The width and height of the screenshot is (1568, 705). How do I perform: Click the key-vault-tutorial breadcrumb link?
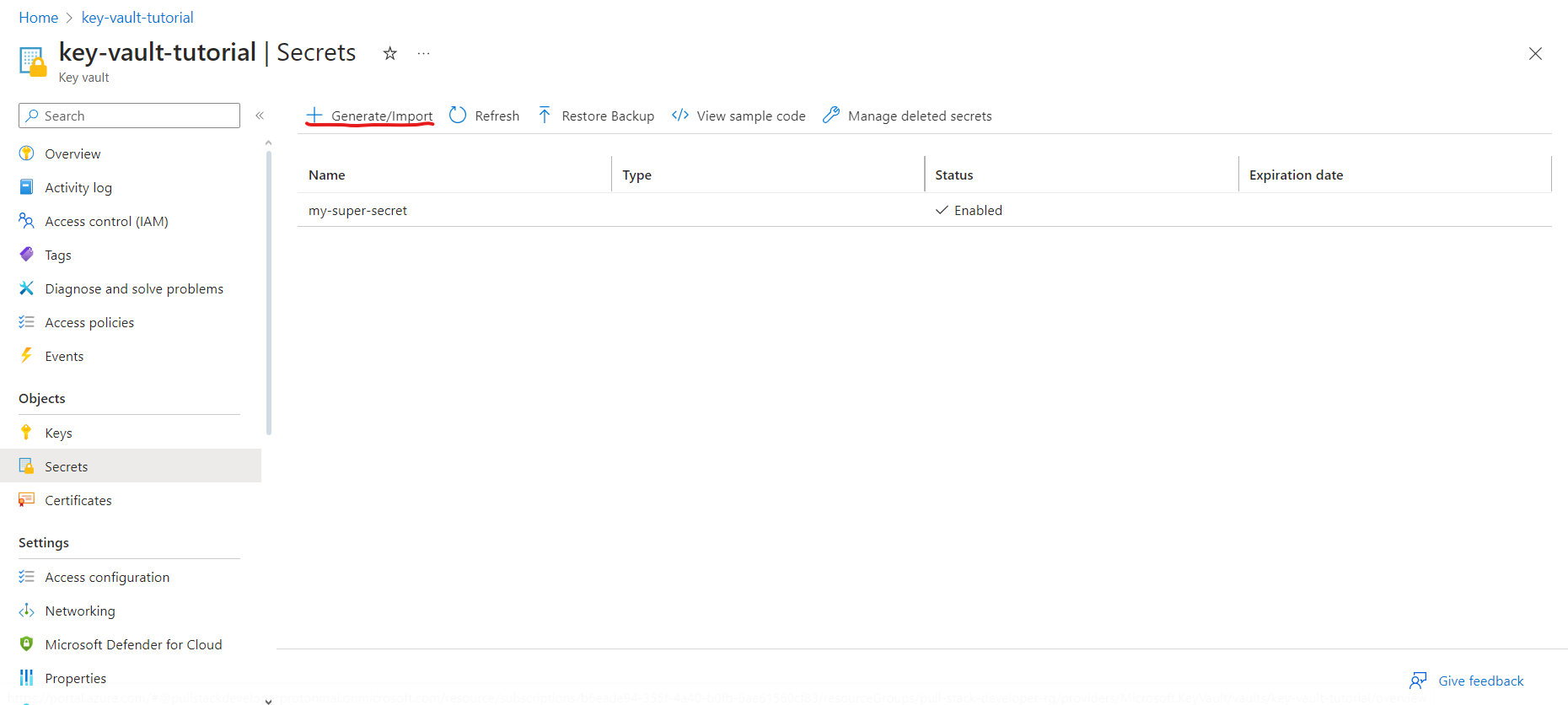(137, 18)
